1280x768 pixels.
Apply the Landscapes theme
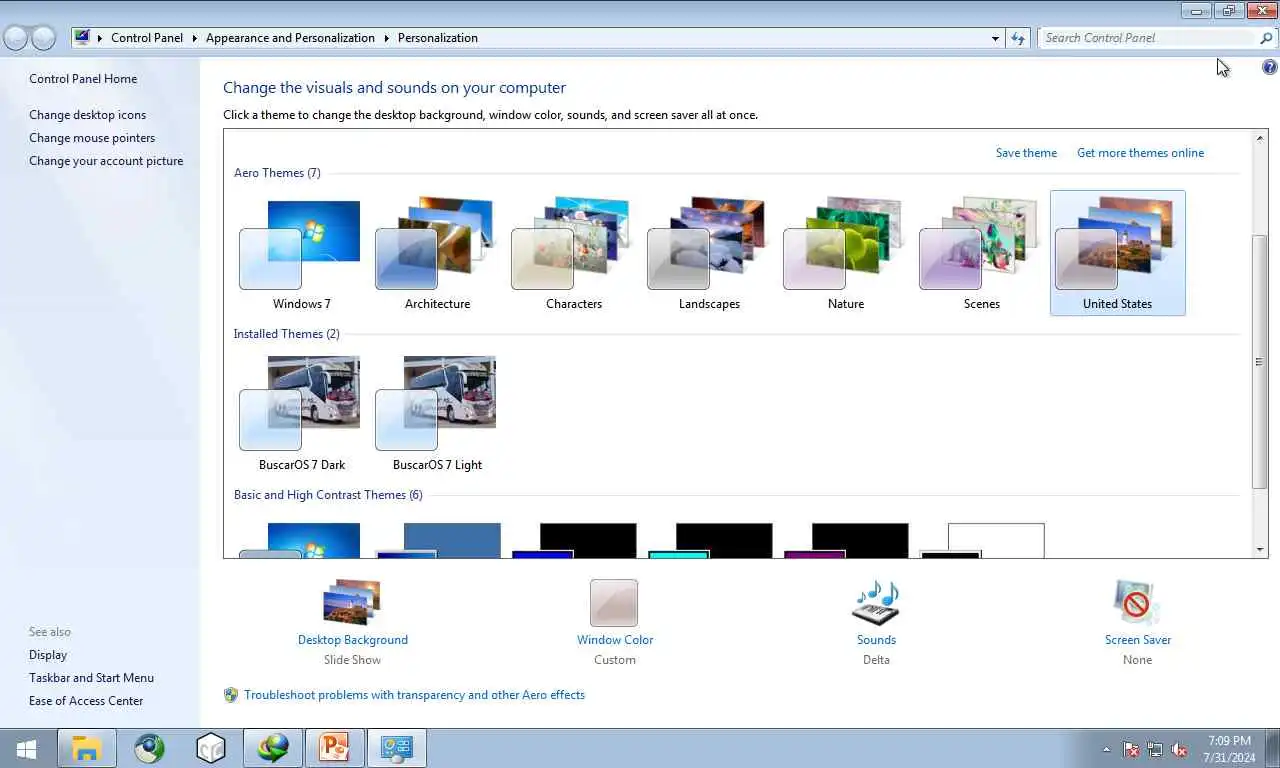click(709, 254)
